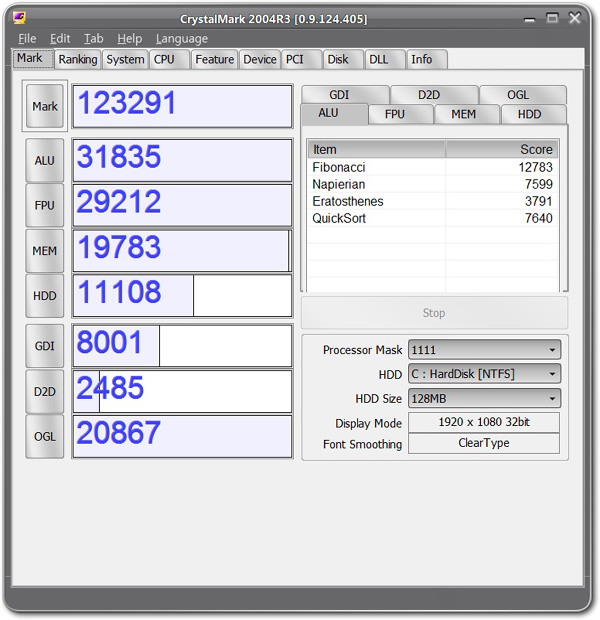
Task: Show the ALU results tab
Action: coord(334,114)
